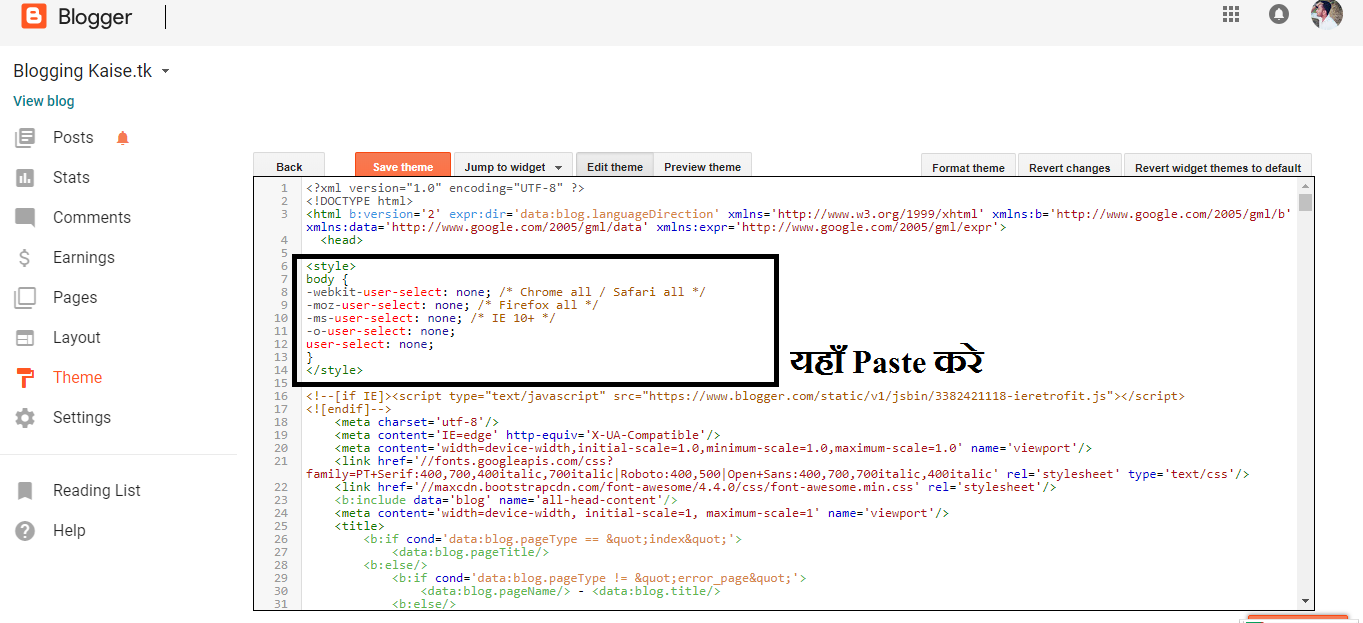Click the Settings gear icon
The height and width of the screenshot is (623, 1363).
point(25,418)
